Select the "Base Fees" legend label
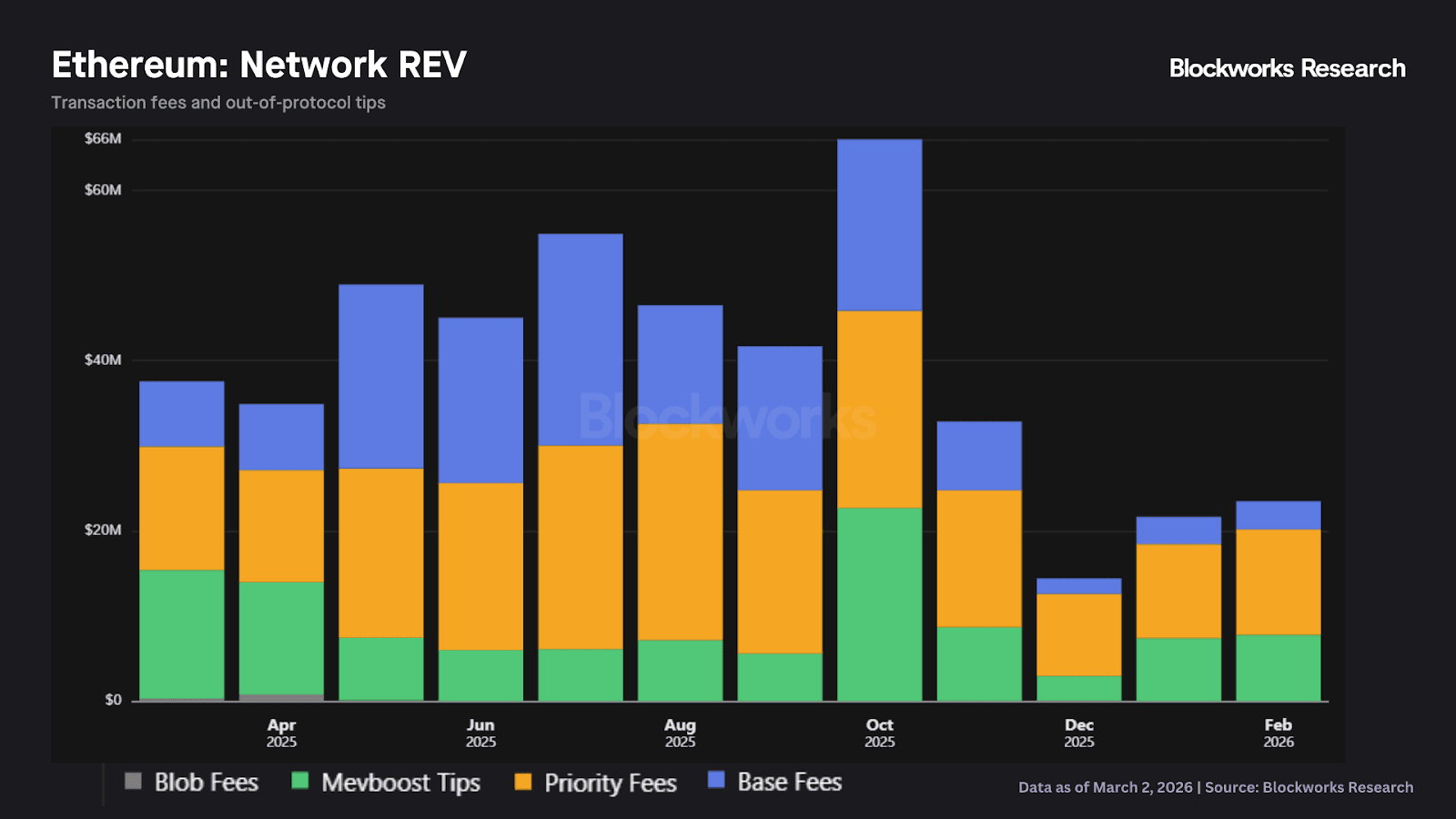1456x819 pixels. 790,782
